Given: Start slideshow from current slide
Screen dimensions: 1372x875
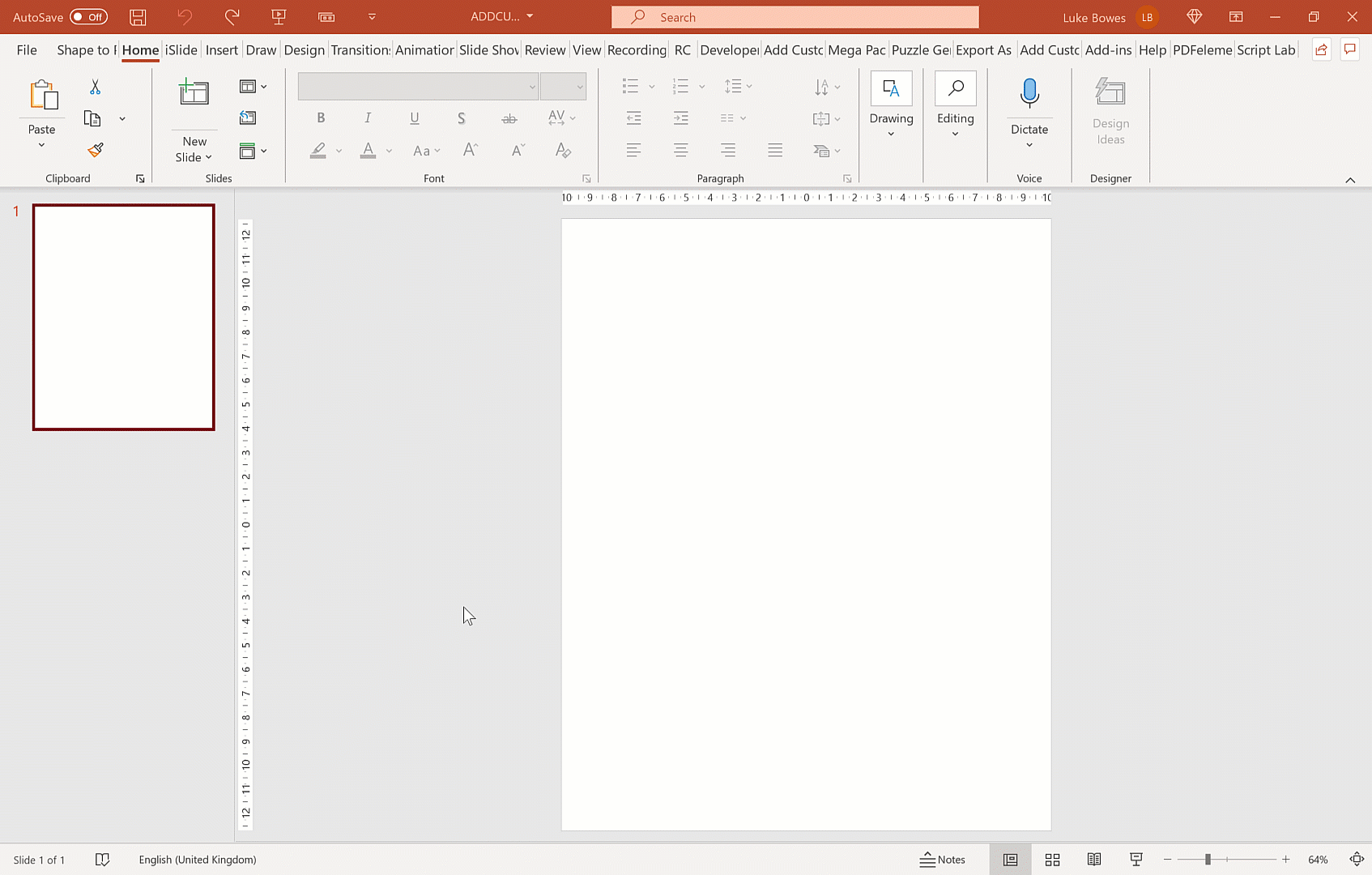Looking at the screenshot, I should tap(1136, 860).
